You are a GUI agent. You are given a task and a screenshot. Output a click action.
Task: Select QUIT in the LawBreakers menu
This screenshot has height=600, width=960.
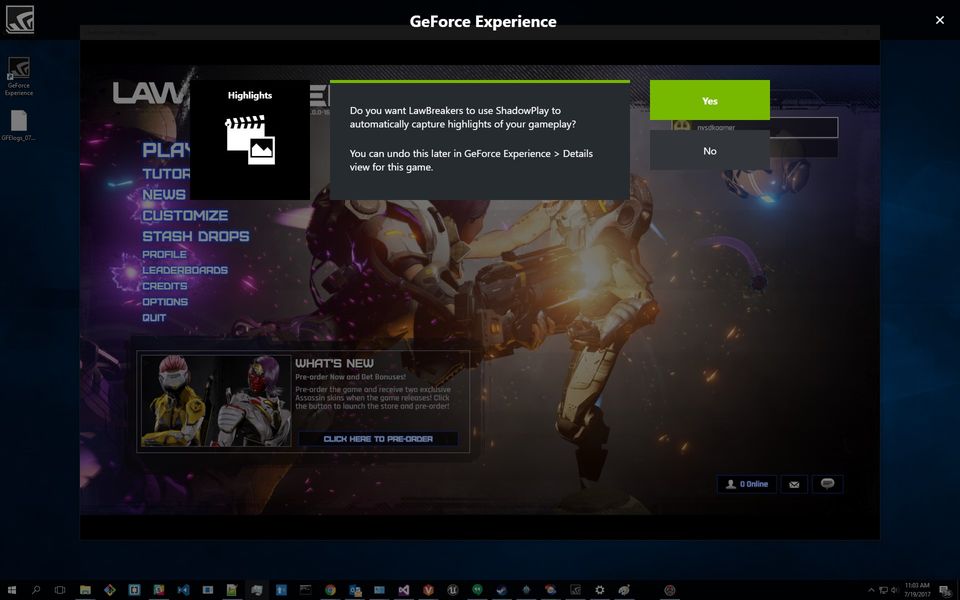154,318
